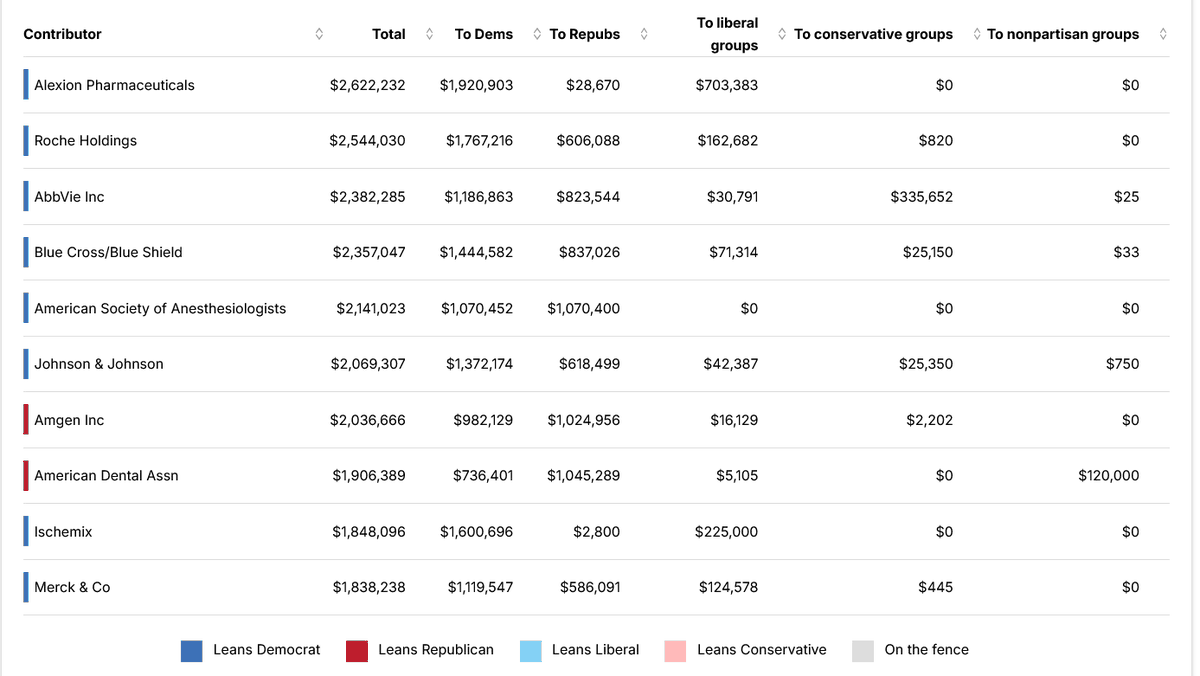Click the To nonpartisan groups header
Image resolution: width=1200 pixels, height=676 pixels.
1063,34
